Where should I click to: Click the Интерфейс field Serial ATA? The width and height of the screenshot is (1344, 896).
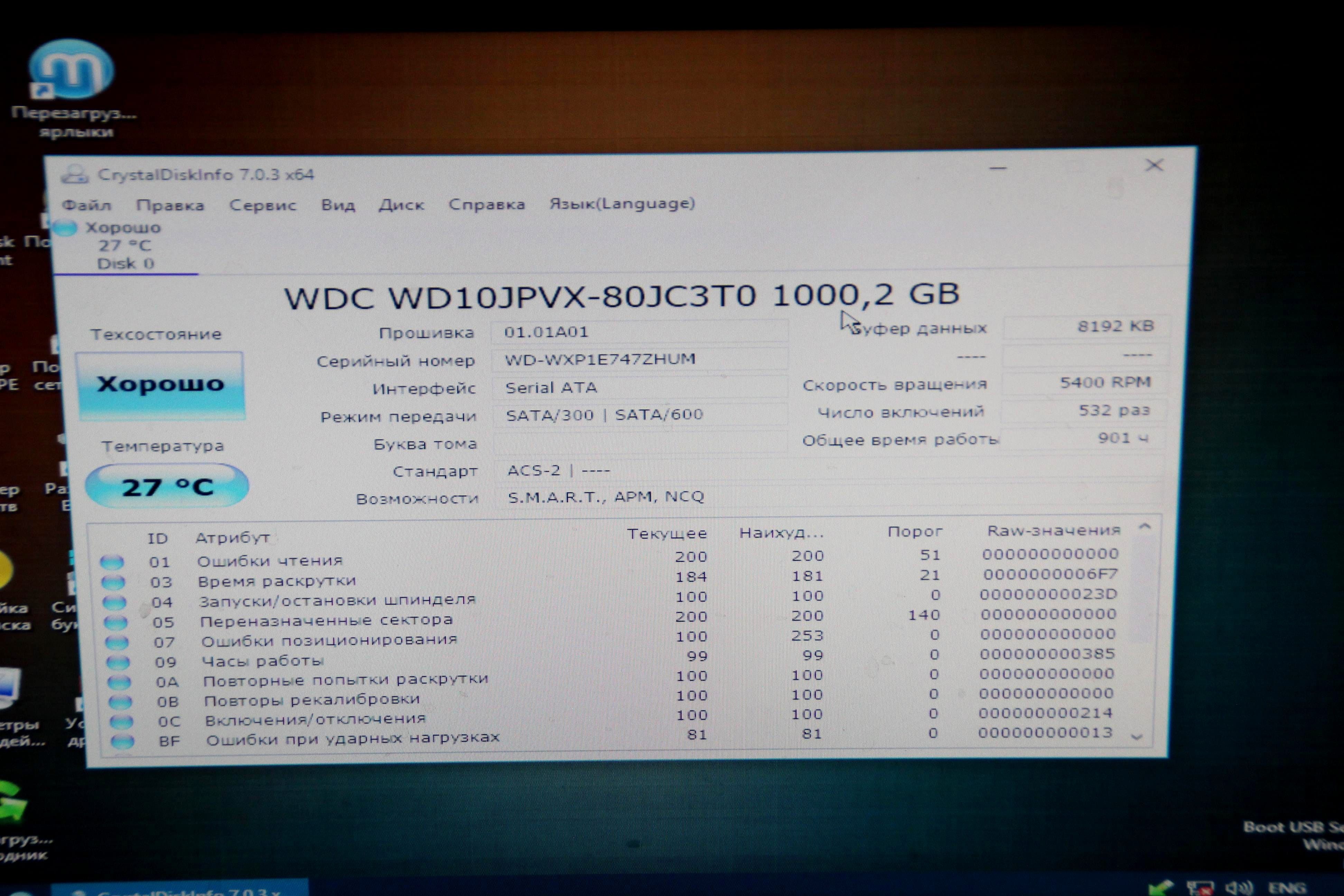(641, 388)
